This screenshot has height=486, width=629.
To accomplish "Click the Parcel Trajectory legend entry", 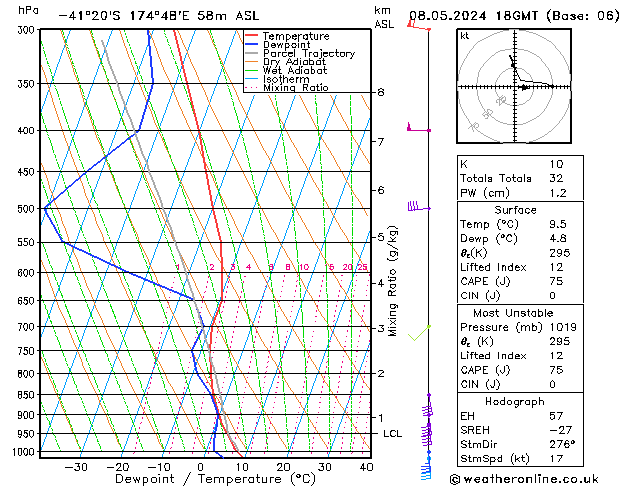I will [x=308, y=53].
